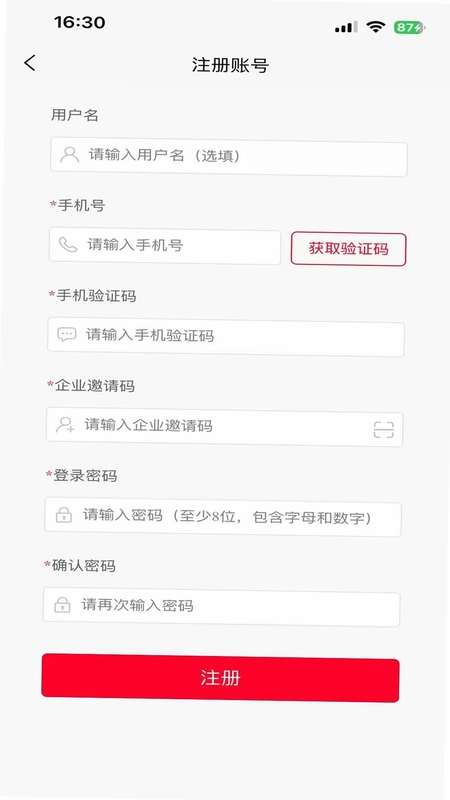The width and height of the screenshot is (450, 800).
Task: Click the lock icon in login password field
Action: 63,515
